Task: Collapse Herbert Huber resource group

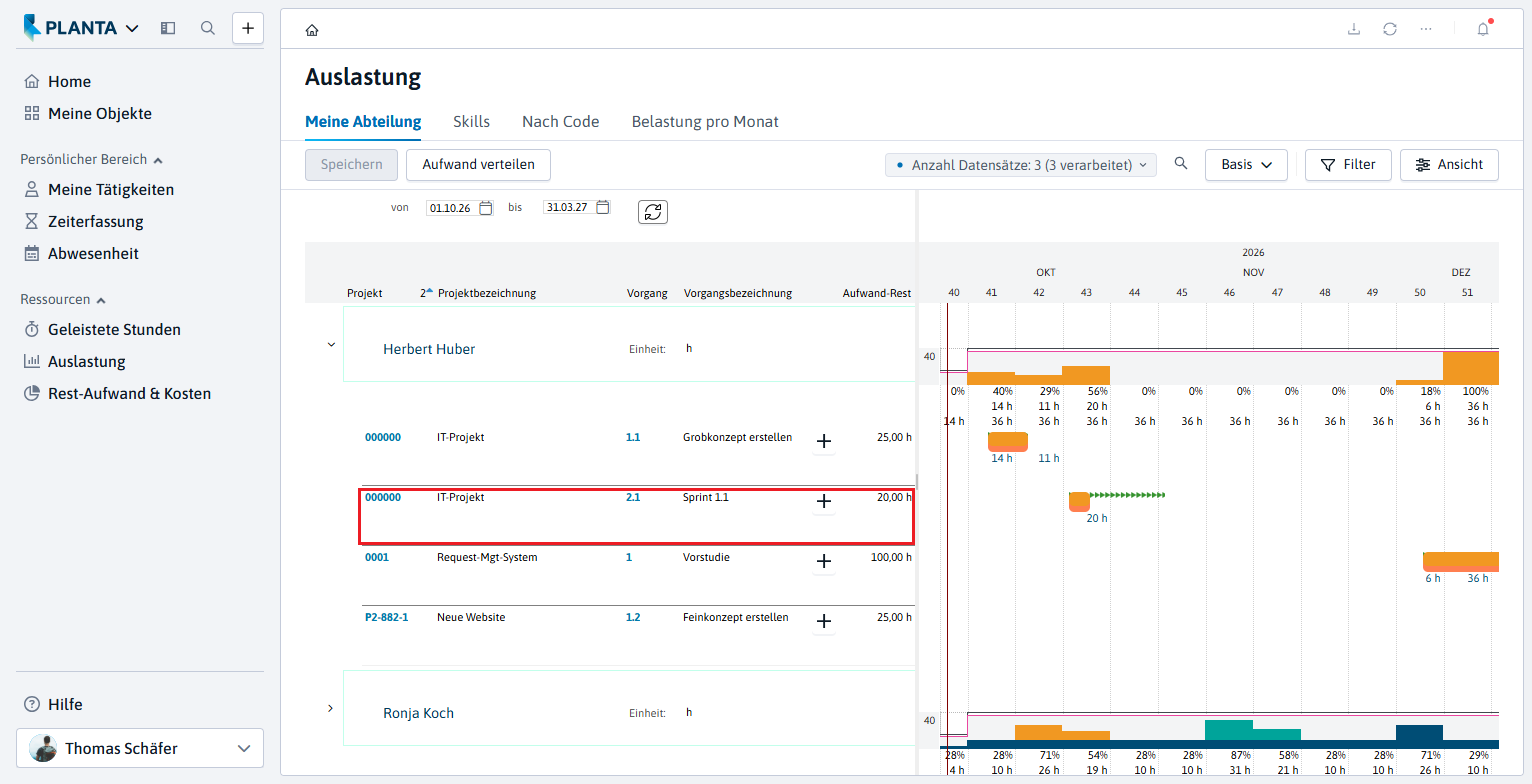Action: pos(331,345)
